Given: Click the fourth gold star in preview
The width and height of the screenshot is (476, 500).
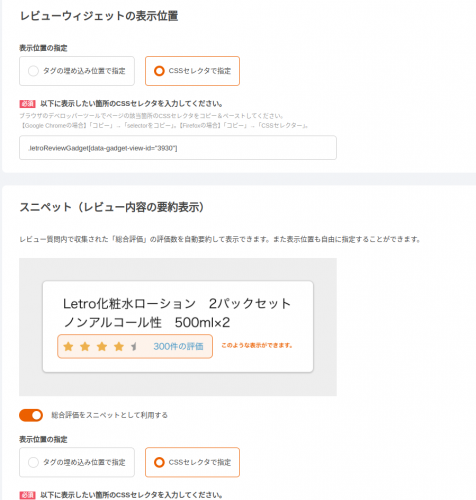Looking at the screenshot, I should [119, 347].
